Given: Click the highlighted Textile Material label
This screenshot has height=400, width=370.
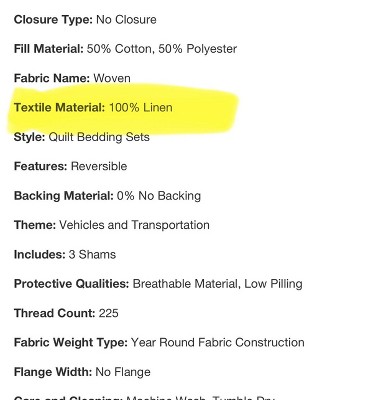Looking at the screenshot, I should pos(59,108).
